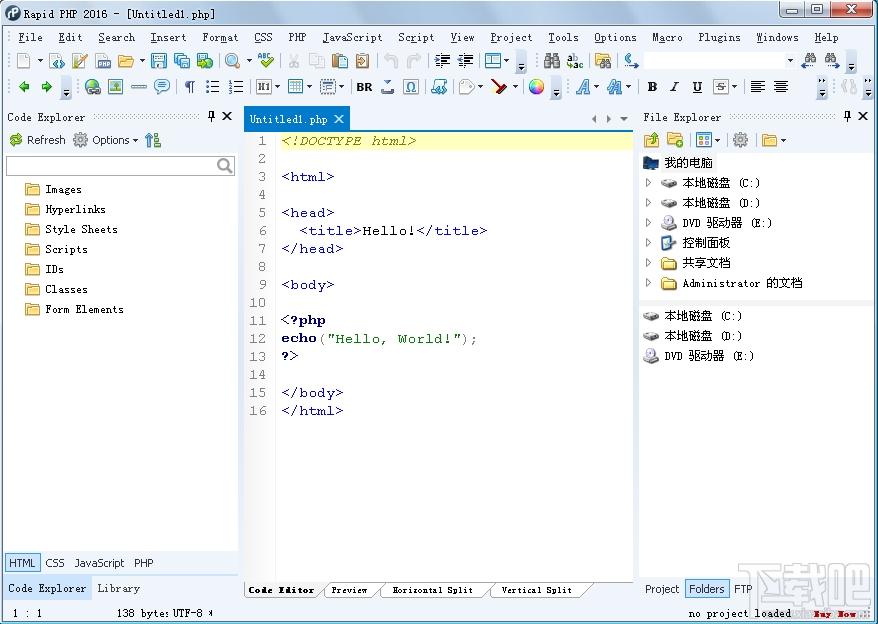Save the current file
878x624 pixels.
(x=159, y=60)
